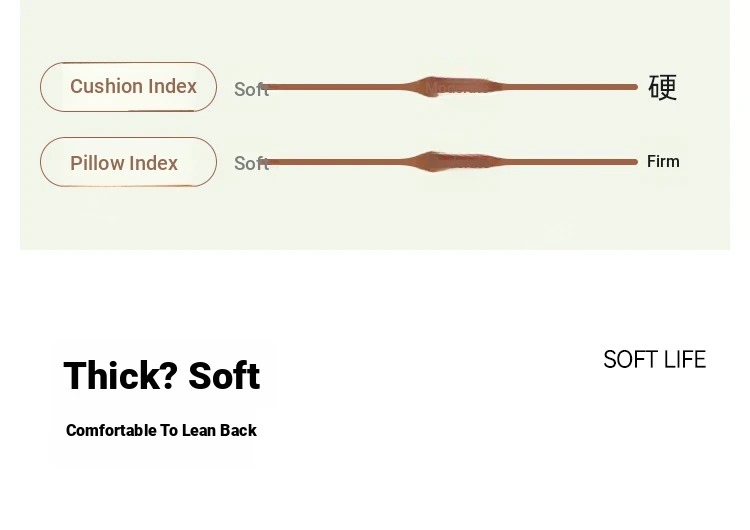Click Soft label on Pillow Index row

251,164
